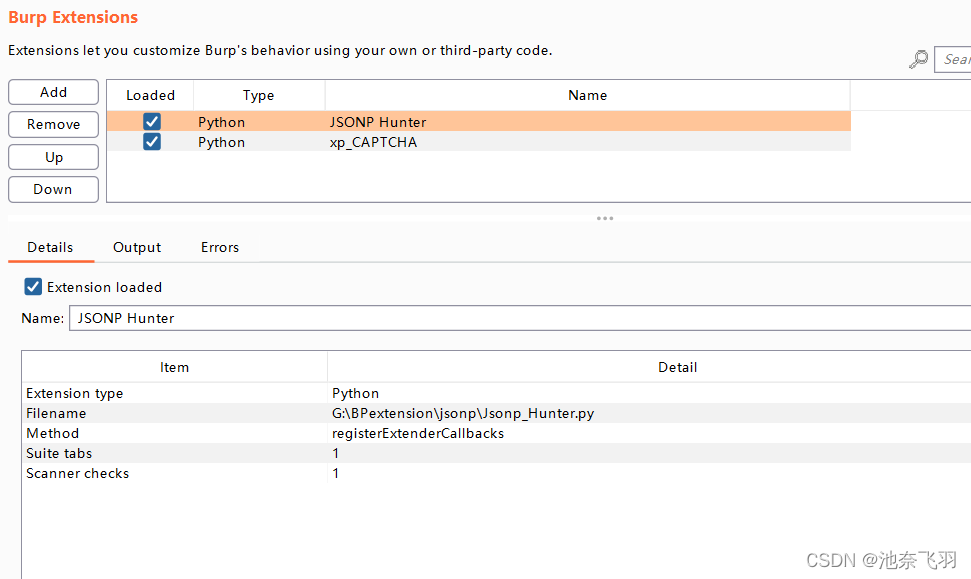Uncheck Loaded box for xp_CAPTCHA
Image resolution: width=971 pixels, height=579 pixels.
152,142
